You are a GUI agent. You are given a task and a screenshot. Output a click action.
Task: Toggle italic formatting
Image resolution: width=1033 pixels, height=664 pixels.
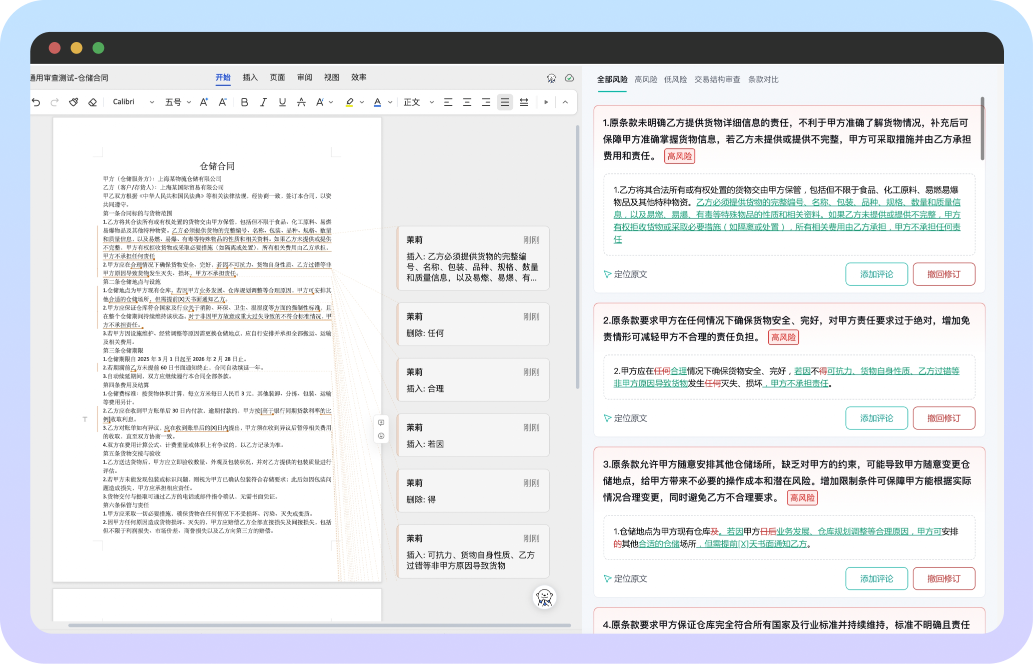263,102
